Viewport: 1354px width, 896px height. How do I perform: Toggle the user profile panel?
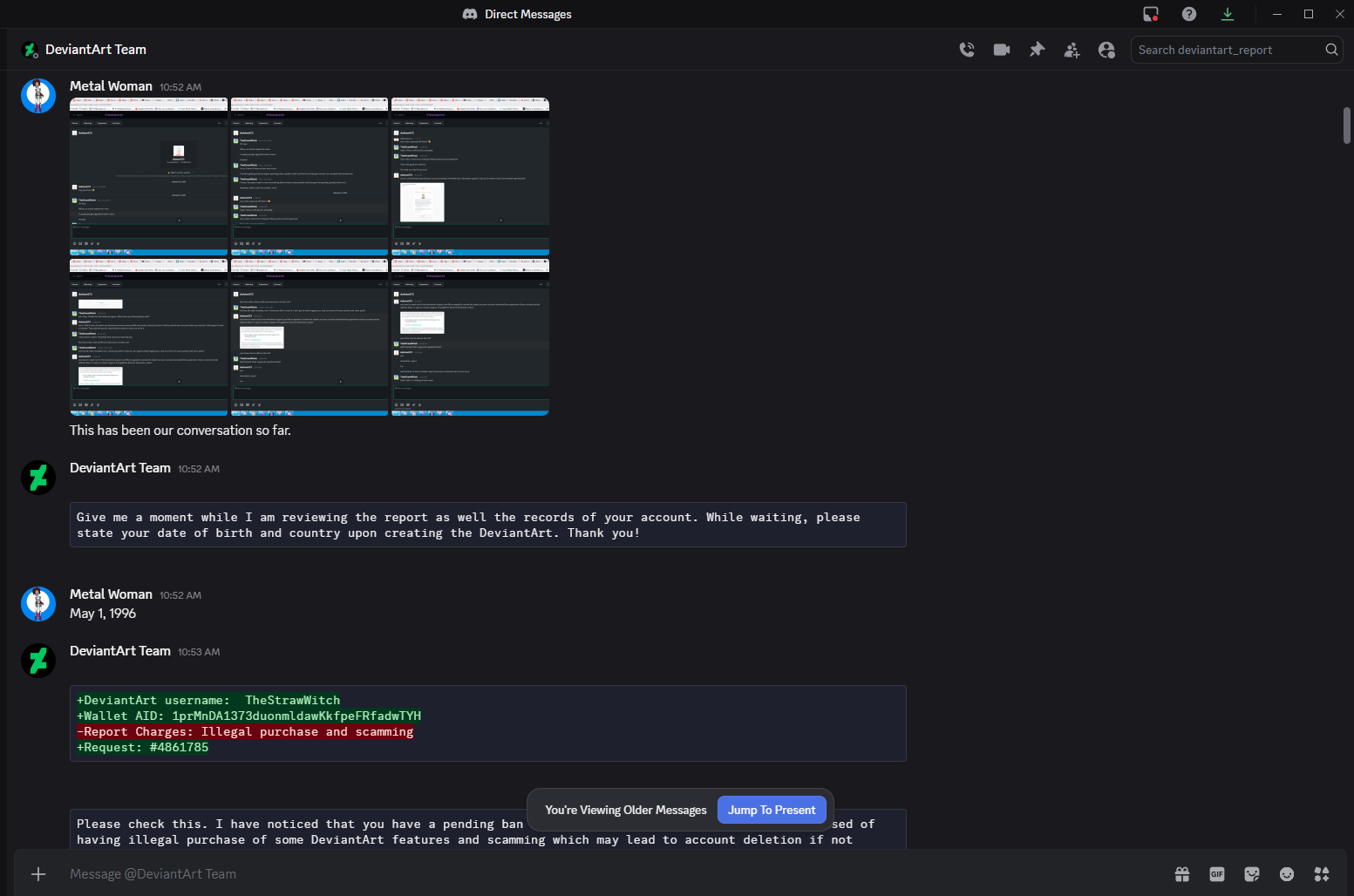tap(1106, 50)
